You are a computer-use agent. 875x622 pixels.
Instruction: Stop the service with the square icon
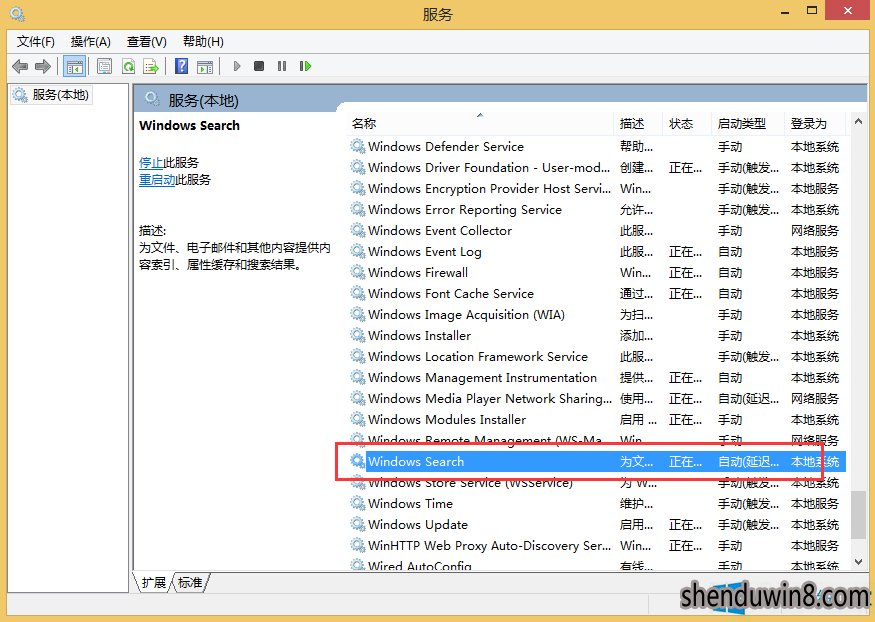click(259, 66)
